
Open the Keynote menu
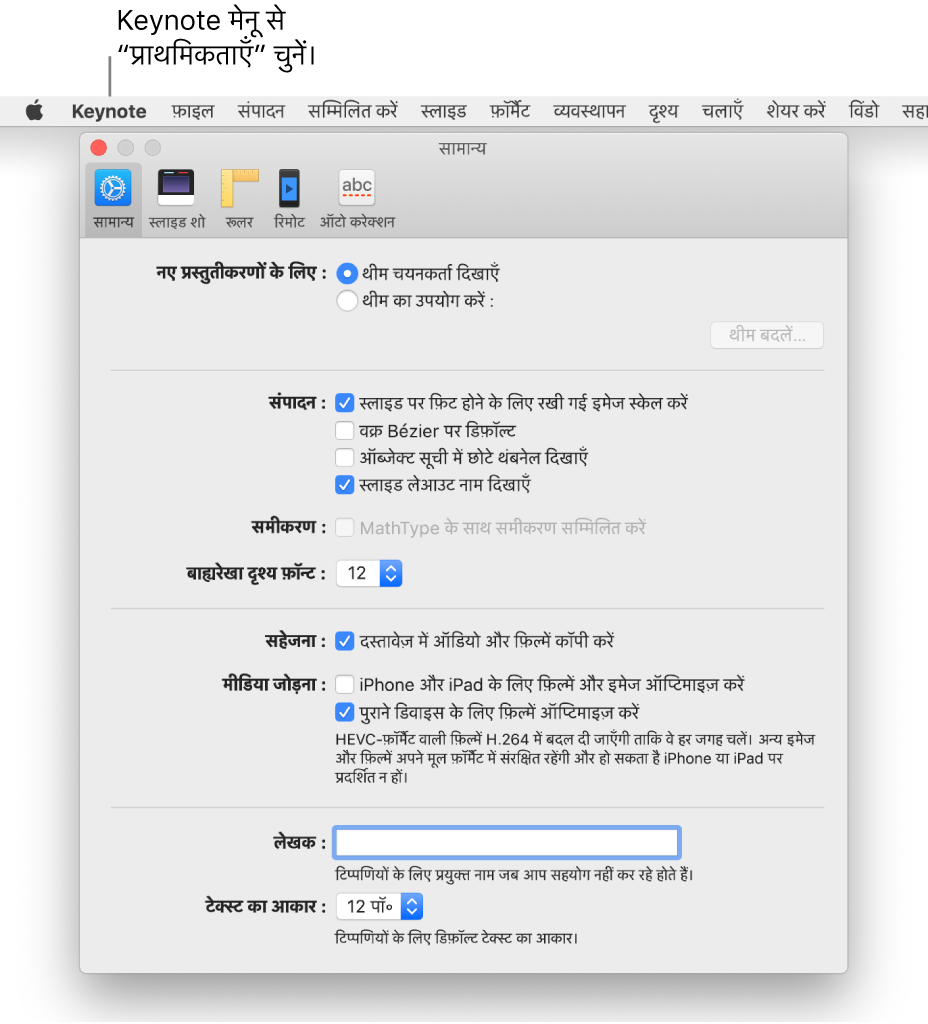click(x=109, y=111)
